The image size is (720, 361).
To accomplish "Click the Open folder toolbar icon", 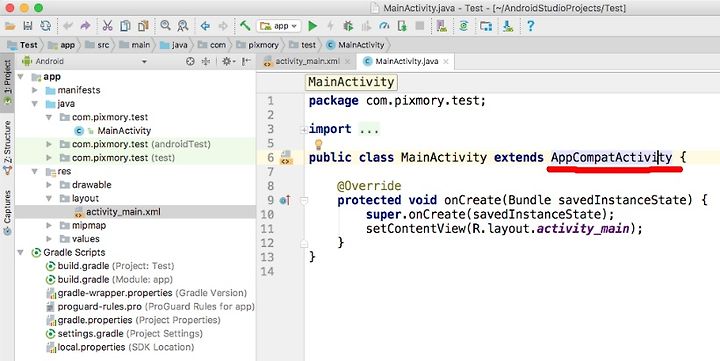I will click(10, 26).
